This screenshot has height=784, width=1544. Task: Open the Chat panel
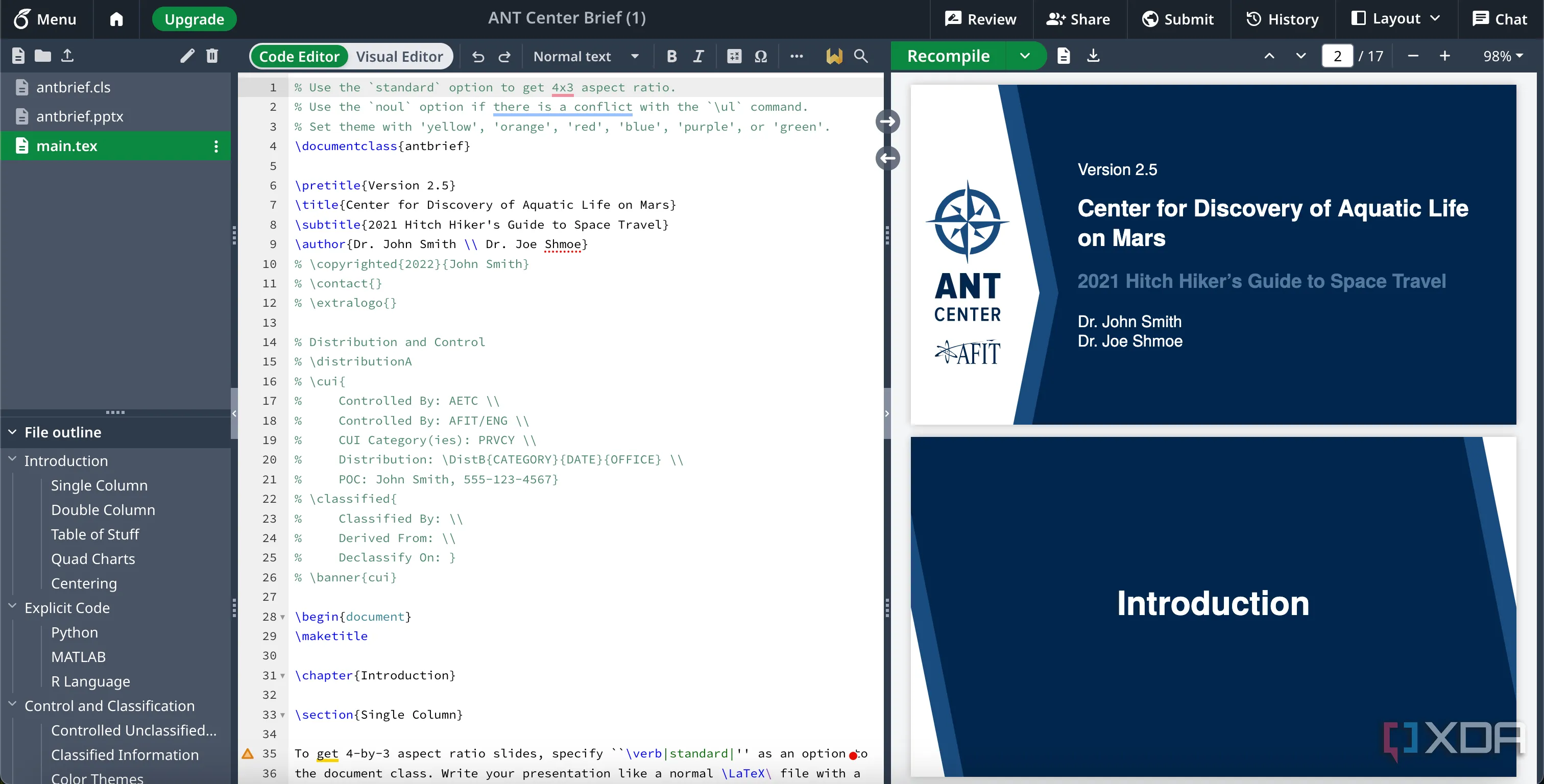tap(1500, 19)
